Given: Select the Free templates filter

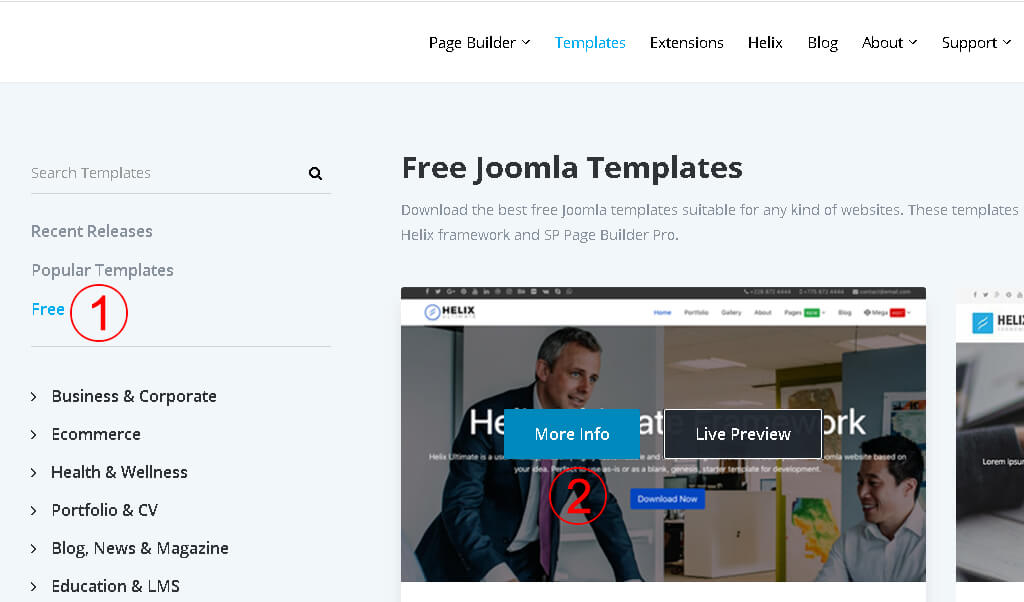Looking at the screenshot, I should click(x=48, y=309).
